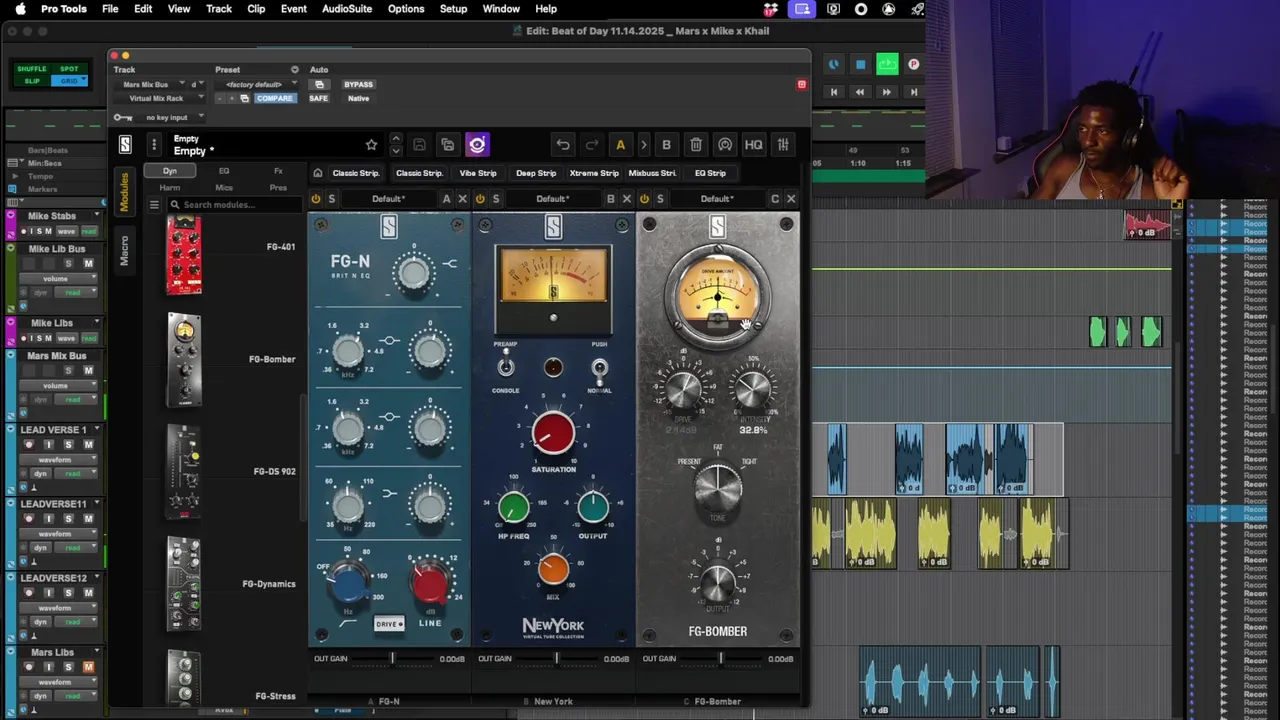Load the Vibe Strip preset
This screenshot has height=720, width=1280.
pos(478,173)
